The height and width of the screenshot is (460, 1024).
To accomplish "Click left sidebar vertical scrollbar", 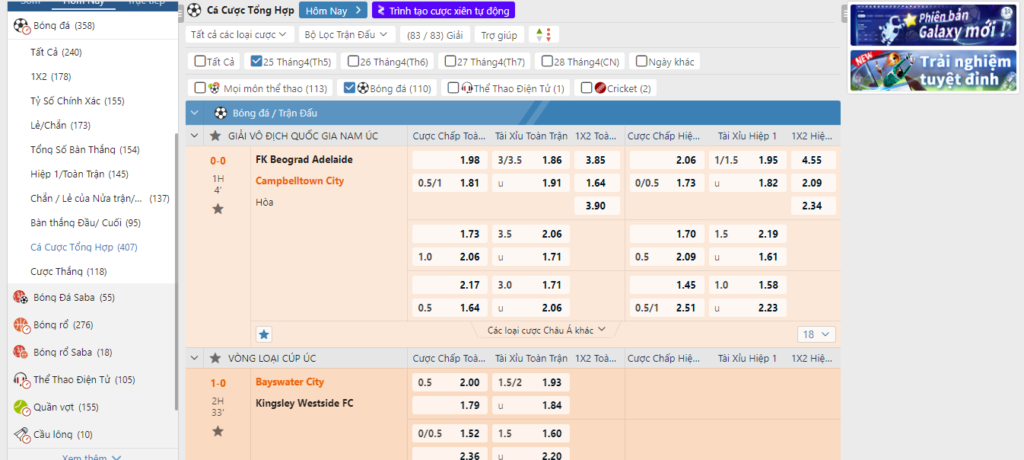I will 176,271.
